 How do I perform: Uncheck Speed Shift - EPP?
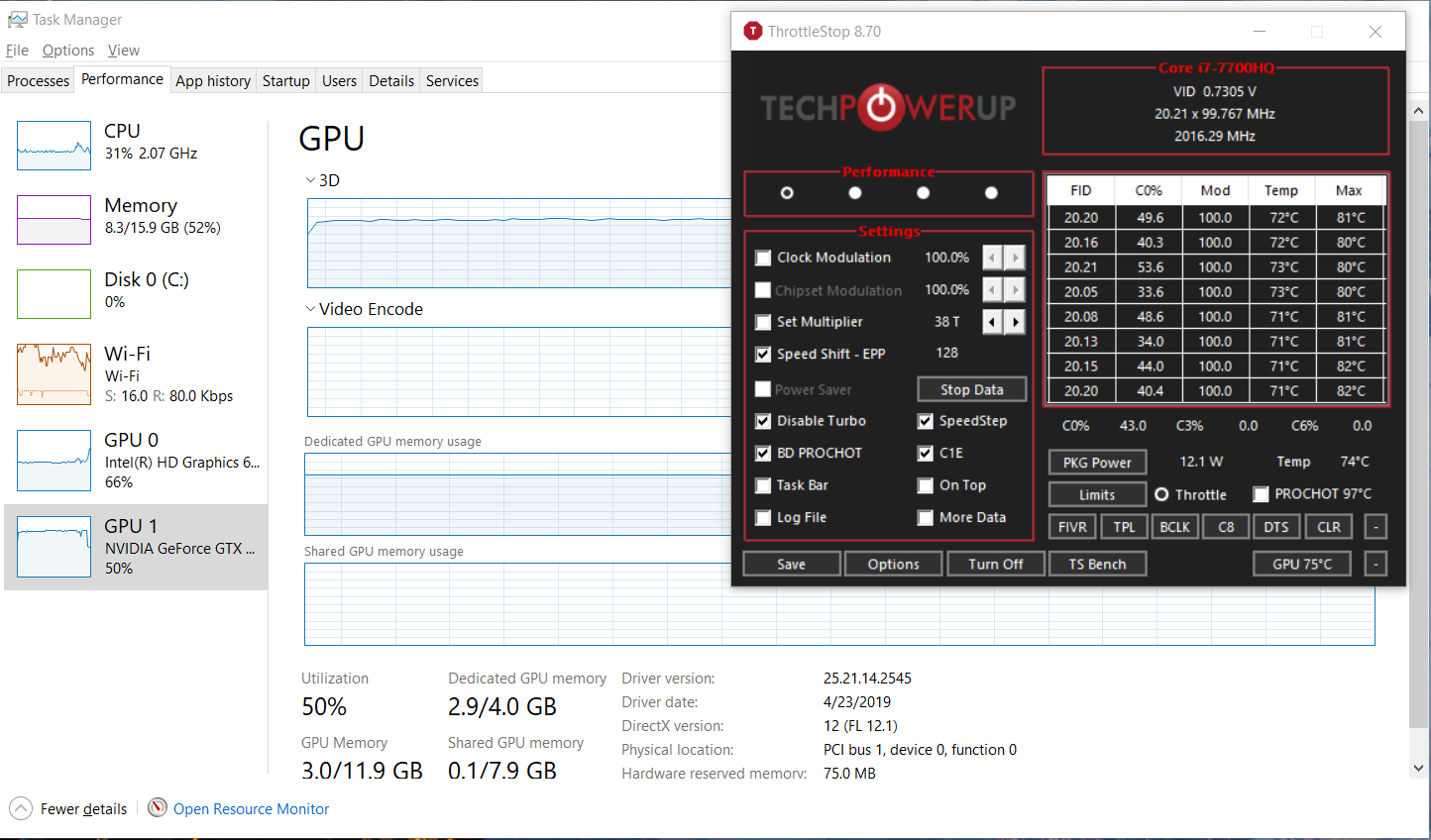pos(763,354)
